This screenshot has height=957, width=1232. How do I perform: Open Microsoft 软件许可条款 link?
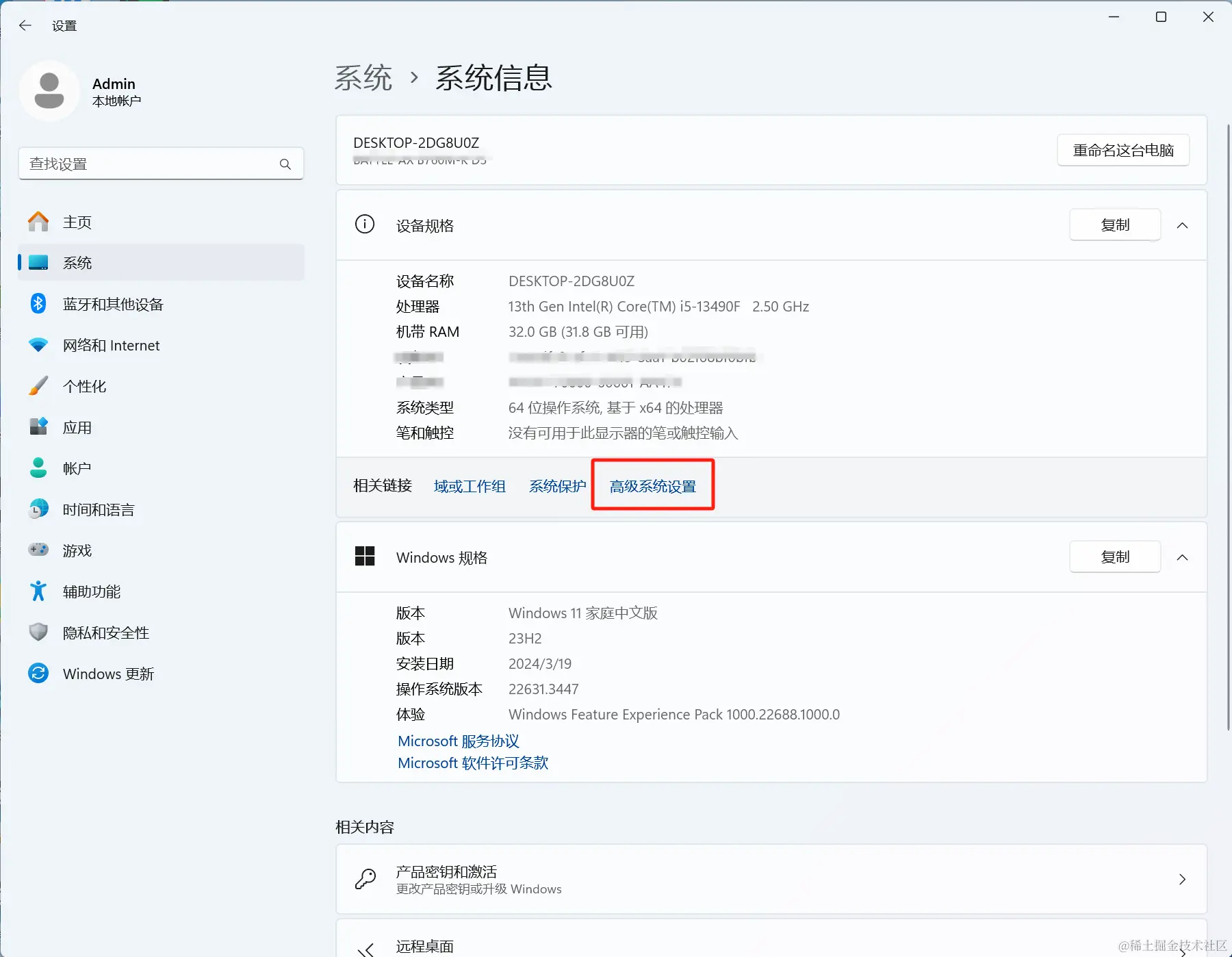[473, 763]
